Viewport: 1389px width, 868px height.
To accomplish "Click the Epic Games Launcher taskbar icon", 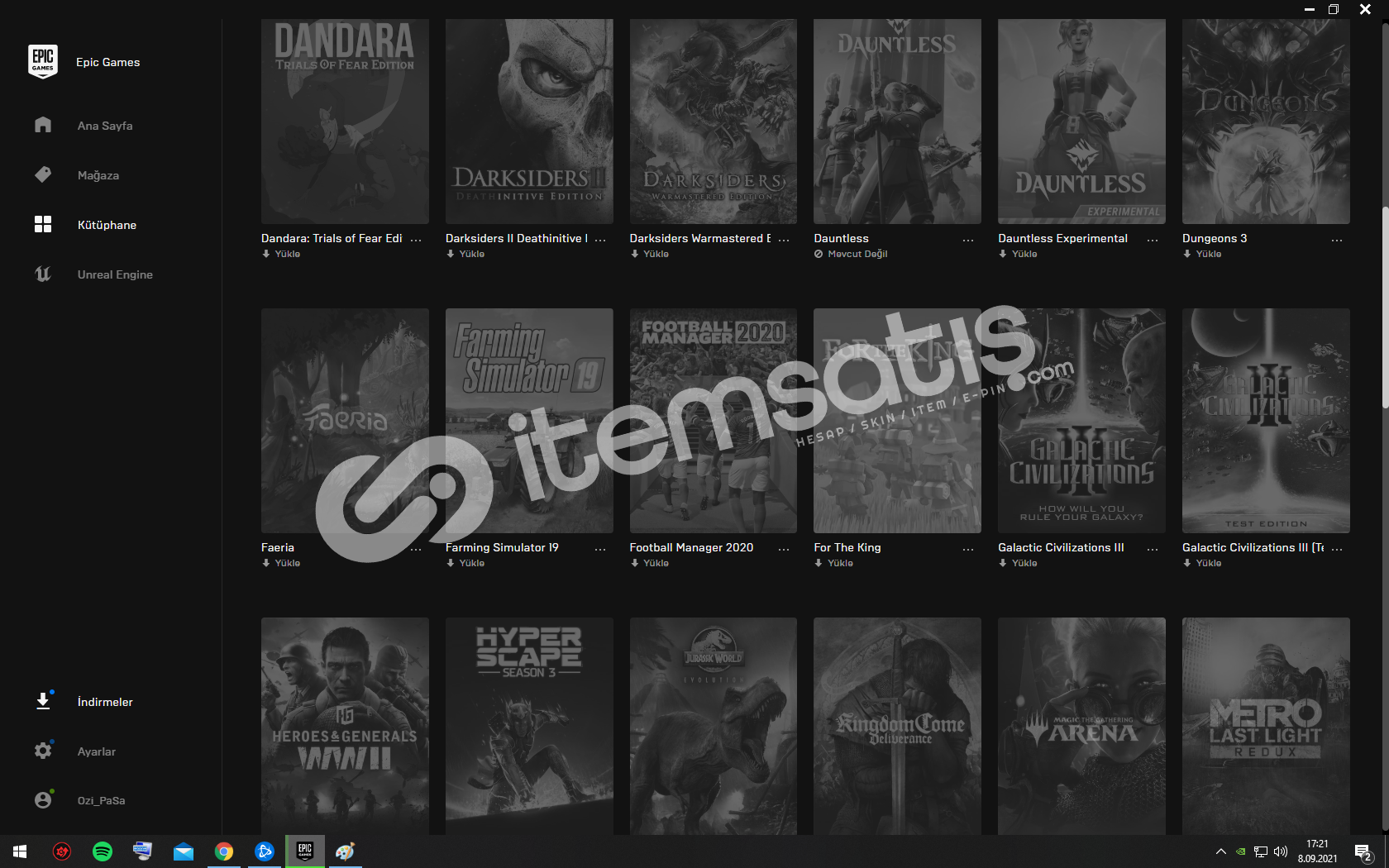I will 305,851.
